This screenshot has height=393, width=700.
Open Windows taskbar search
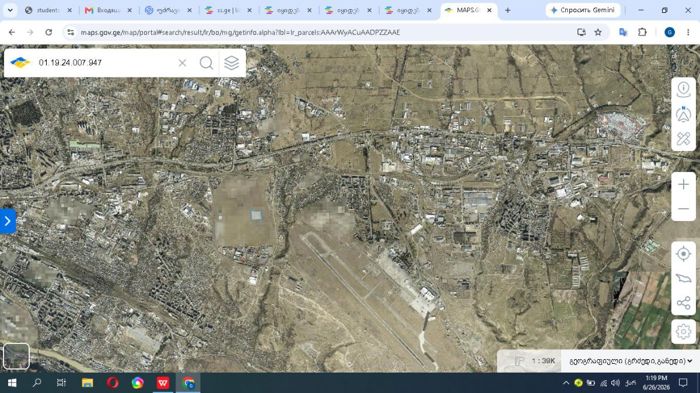37,383
